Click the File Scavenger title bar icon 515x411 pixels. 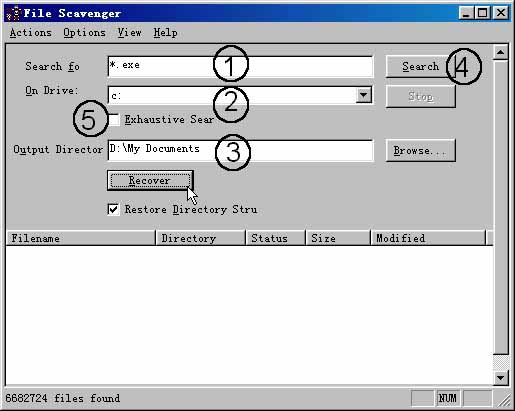tap(14, 13)
